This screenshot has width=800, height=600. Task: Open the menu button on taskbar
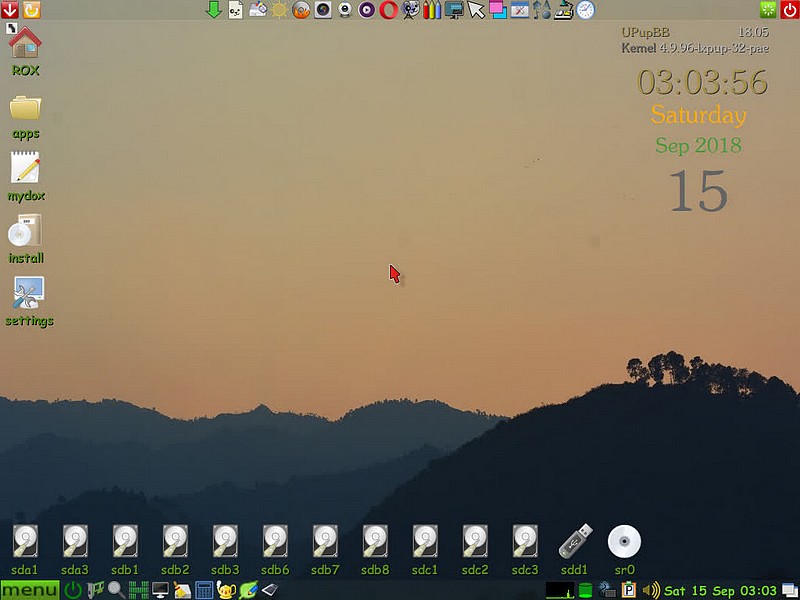pos(30,590)
